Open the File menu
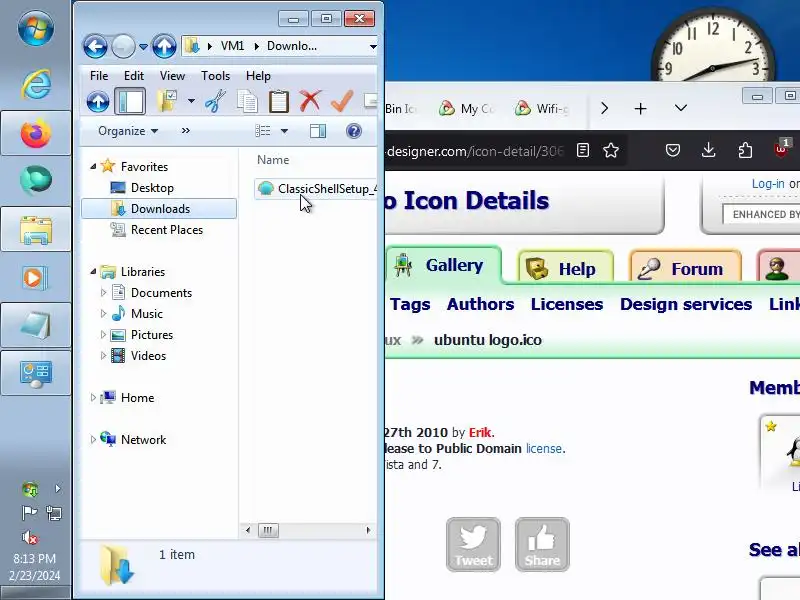 tap(99, 76)
